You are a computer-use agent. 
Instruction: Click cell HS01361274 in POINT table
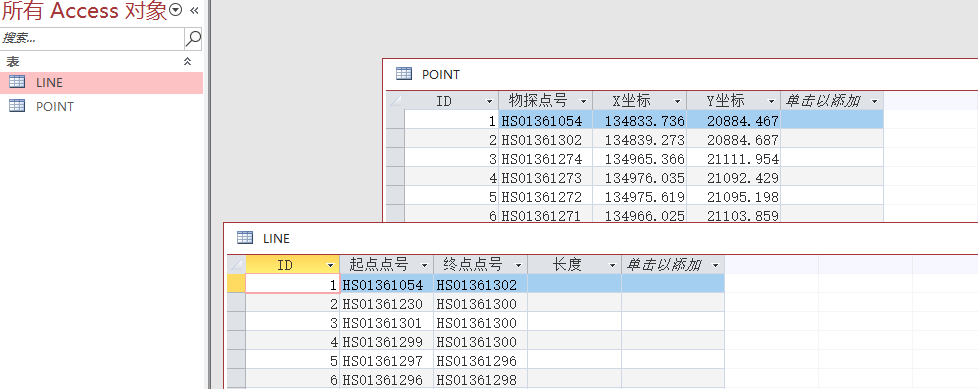546,159
